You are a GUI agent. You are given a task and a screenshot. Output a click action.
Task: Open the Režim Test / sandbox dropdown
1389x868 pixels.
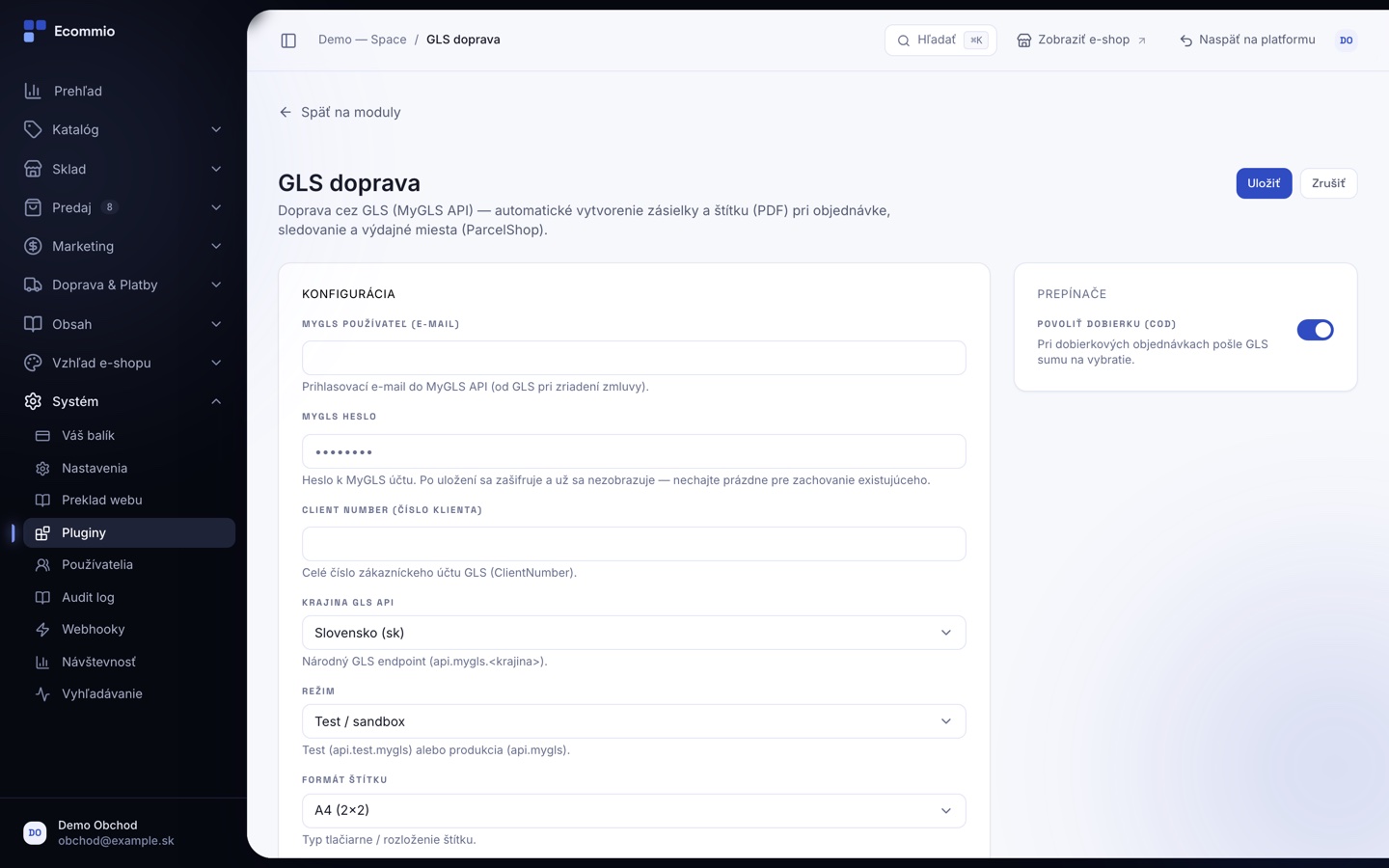click(634, 721)
